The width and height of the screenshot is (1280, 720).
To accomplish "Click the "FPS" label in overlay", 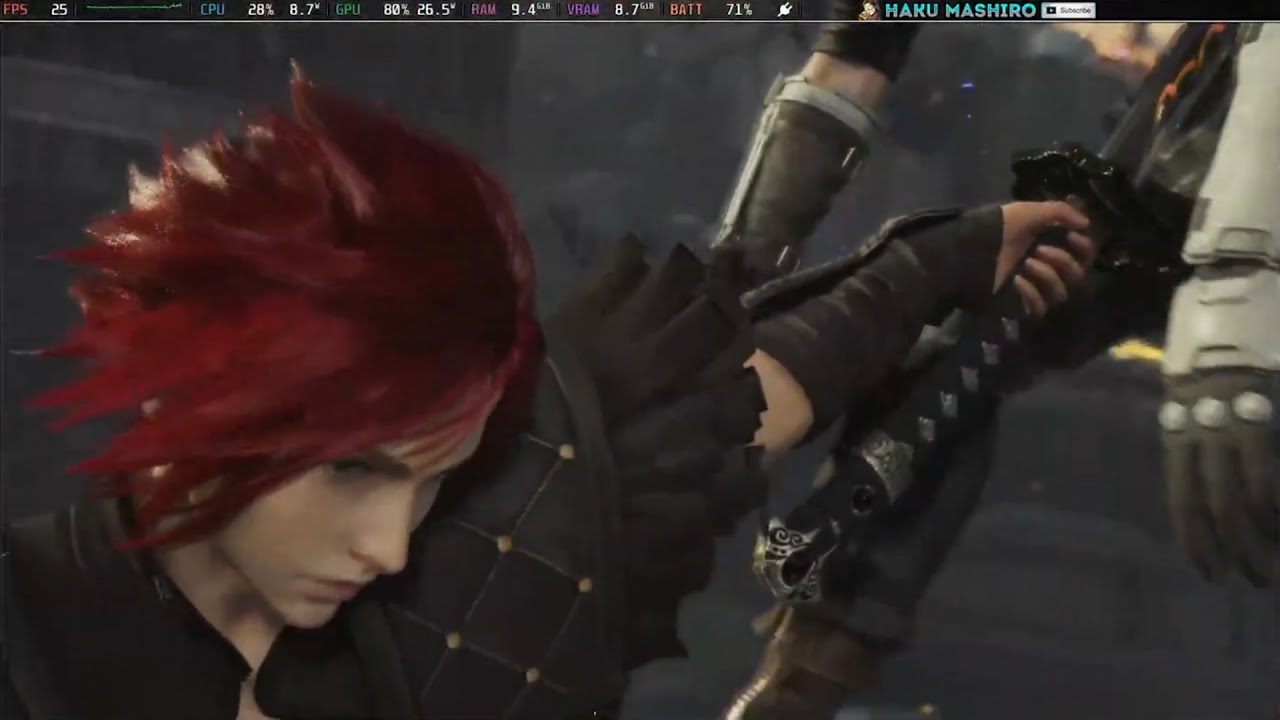I will (x=15, y=10).
